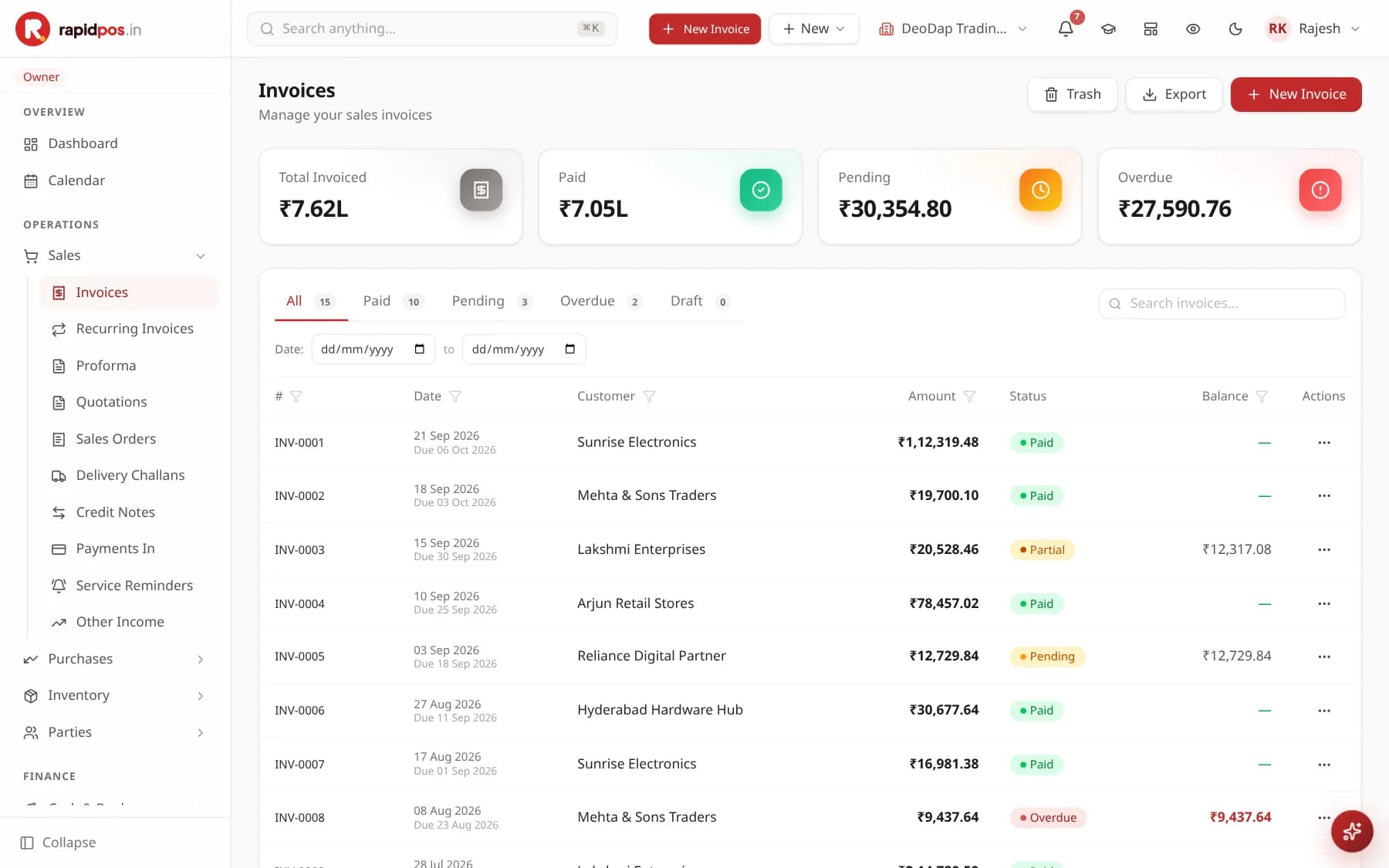Open Credit Notes in sidebar
This screenshot has width=1389, height=868.
coord(130,512)
